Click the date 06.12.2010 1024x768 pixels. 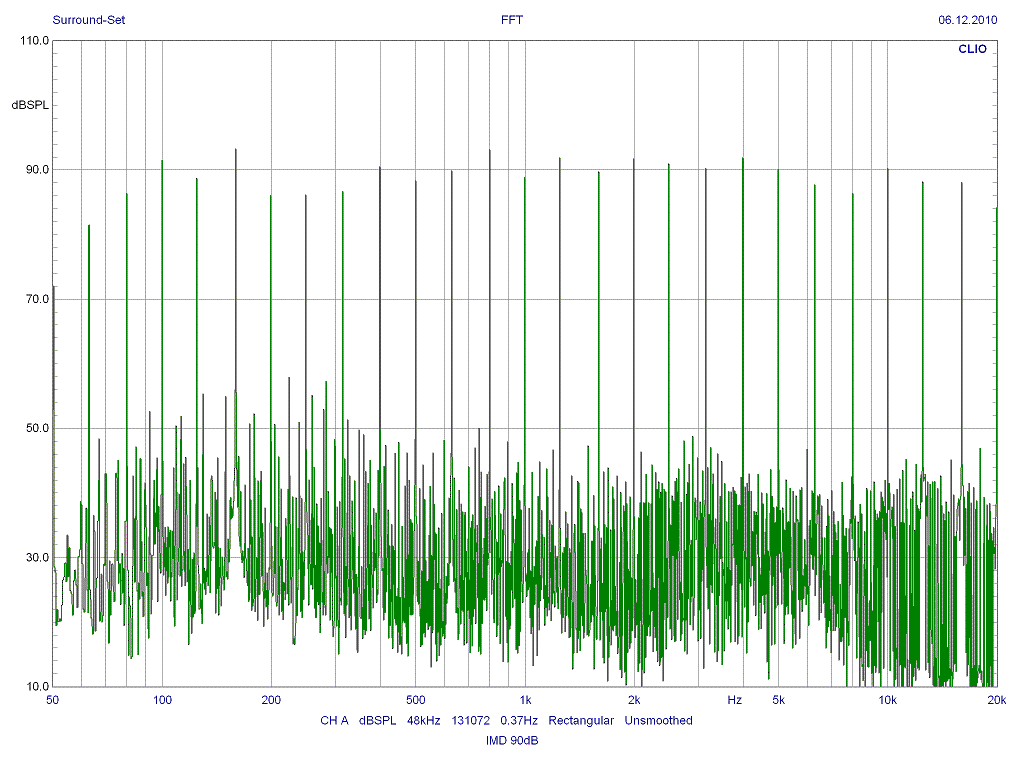[x=966, y=20]
